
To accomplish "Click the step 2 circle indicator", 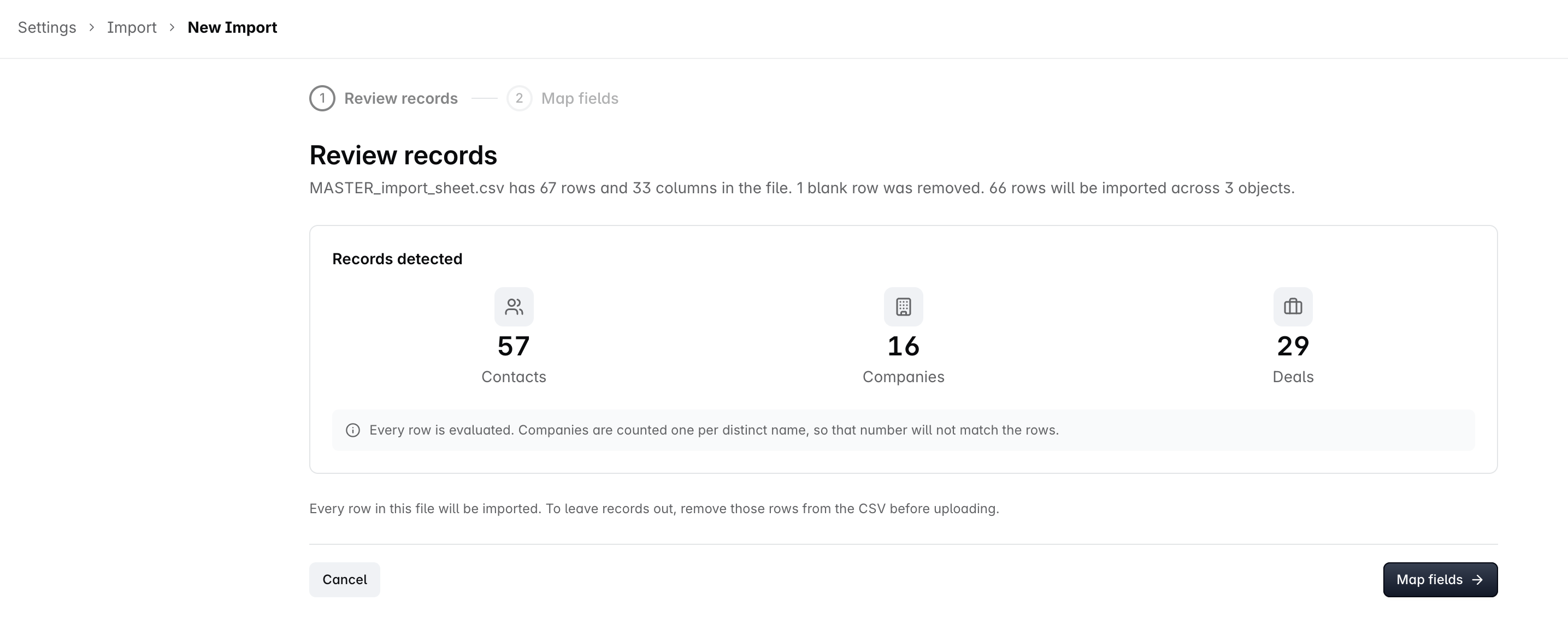I will 519,98.
